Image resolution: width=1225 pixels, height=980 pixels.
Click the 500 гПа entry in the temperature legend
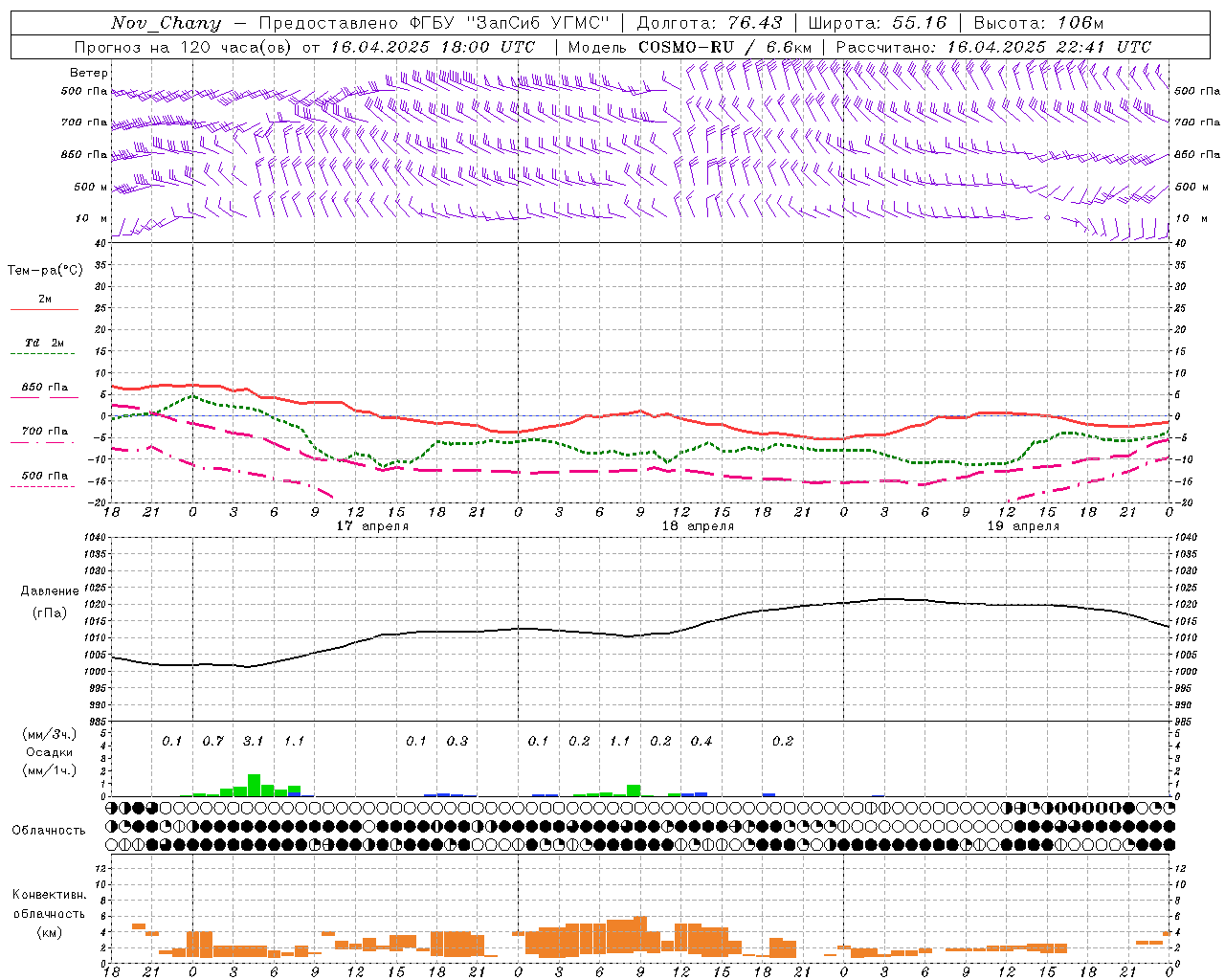point(45,476)
